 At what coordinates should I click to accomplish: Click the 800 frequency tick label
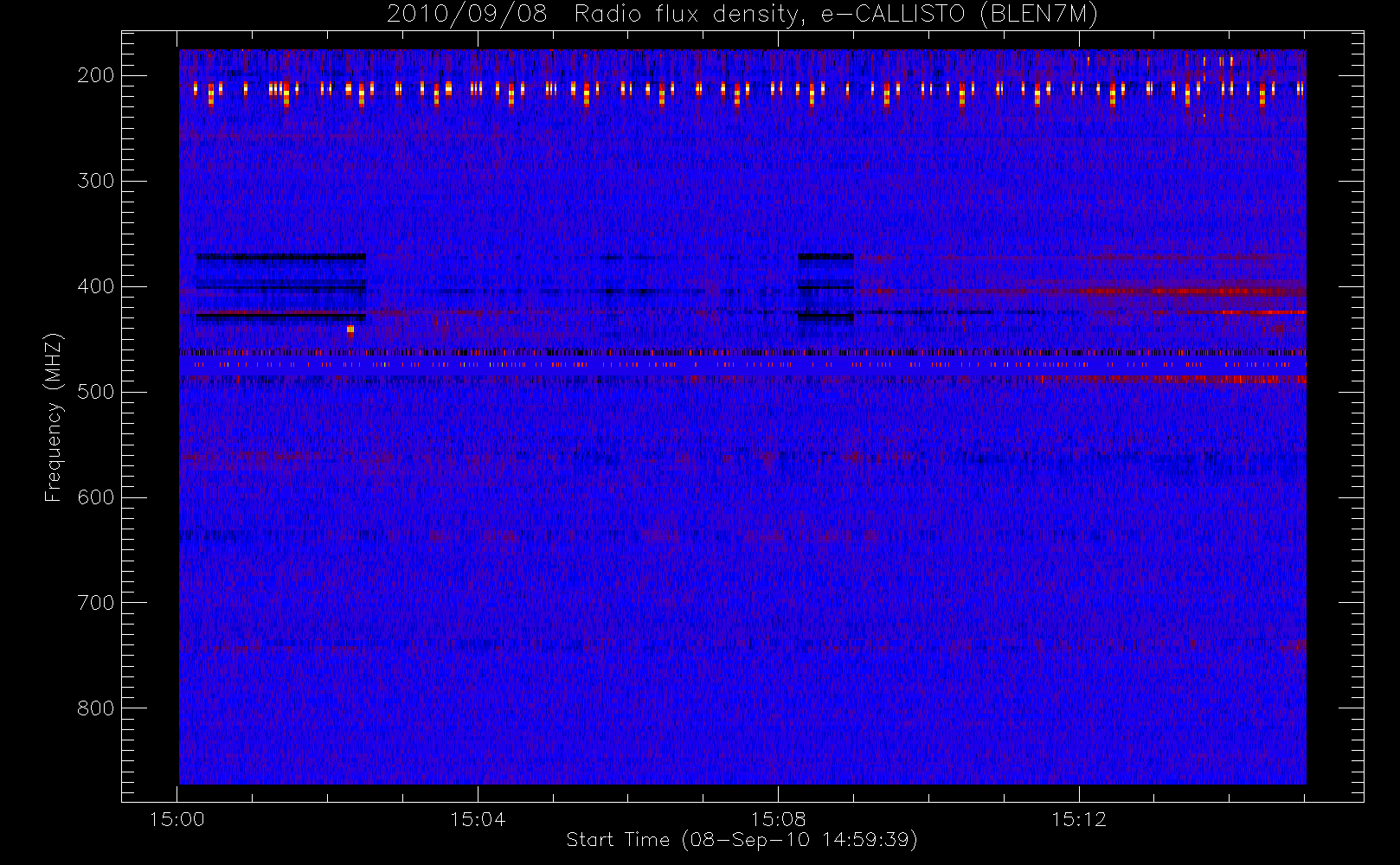(x=96, y=708)
